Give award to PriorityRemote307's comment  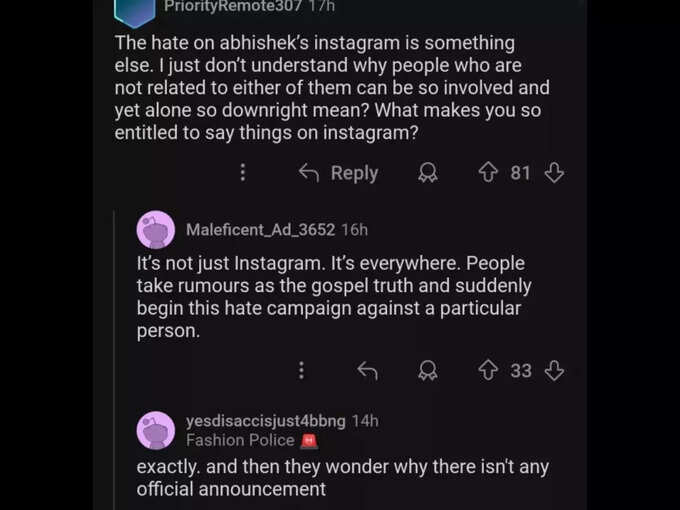click(428, 172)
